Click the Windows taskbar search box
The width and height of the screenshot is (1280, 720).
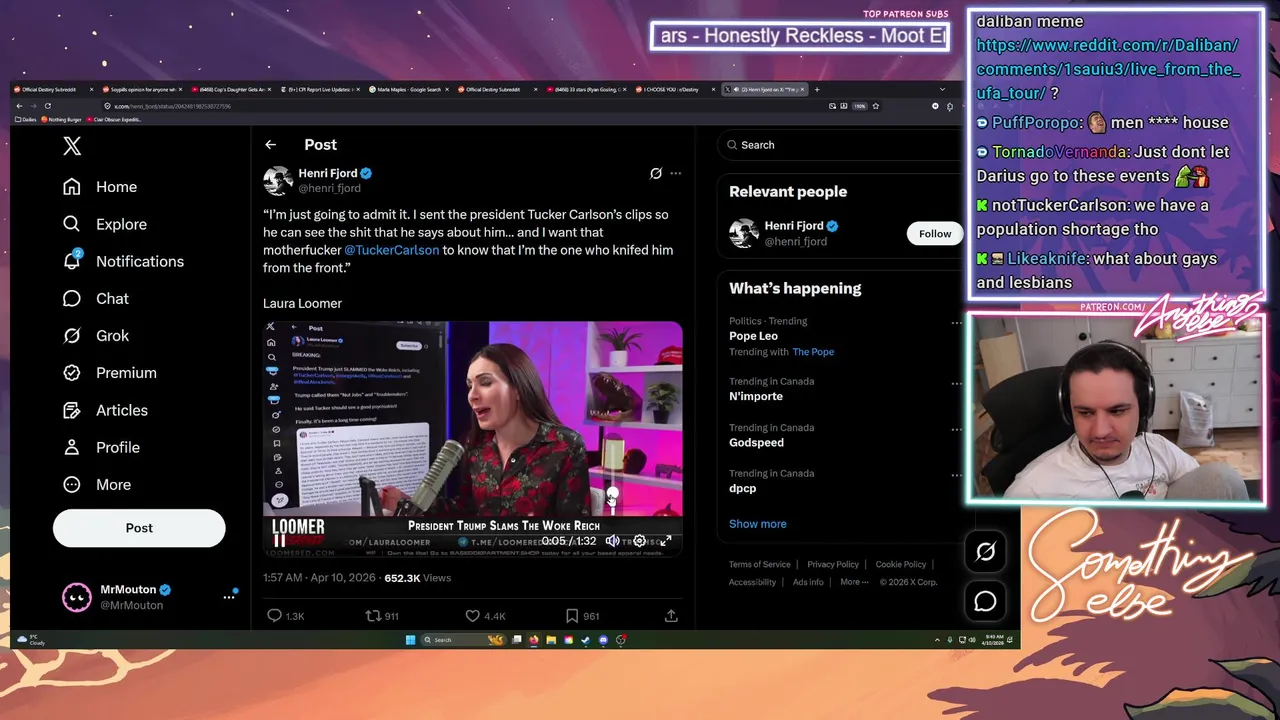point(464,640)
